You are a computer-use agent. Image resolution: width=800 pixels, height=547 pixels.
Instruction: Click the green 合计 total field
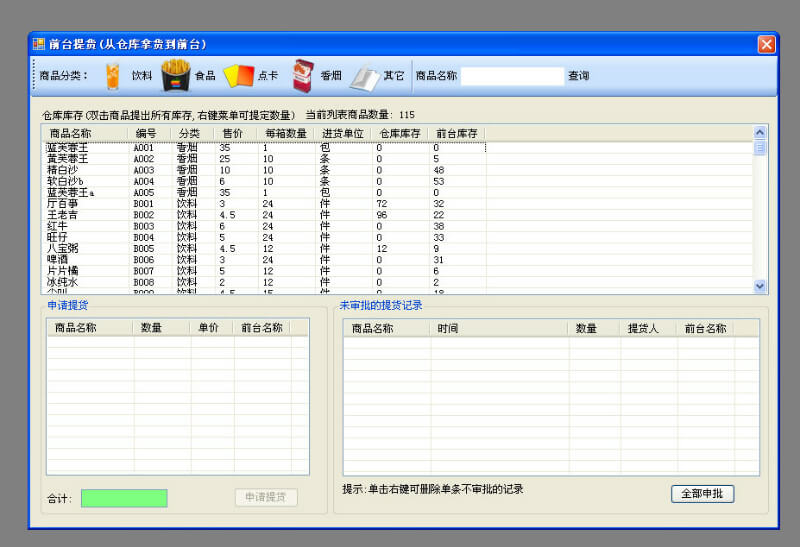(124, 498)
